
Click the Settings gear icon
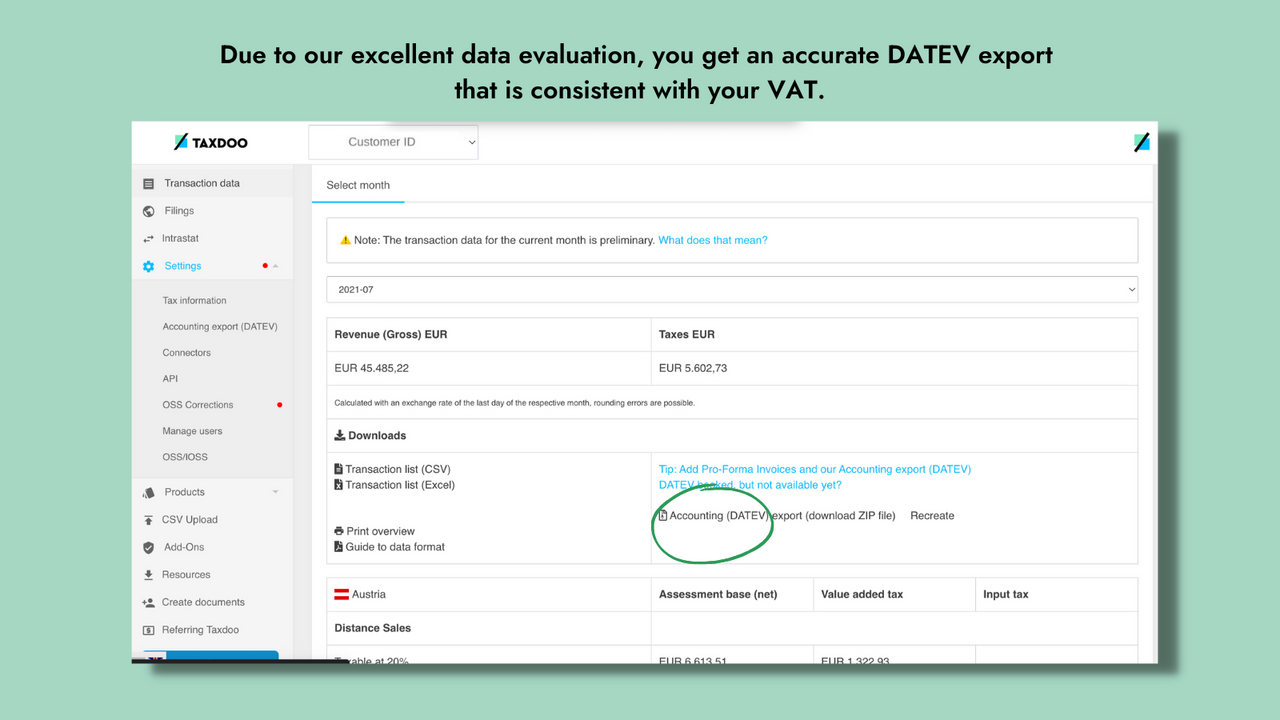(149, 266)
